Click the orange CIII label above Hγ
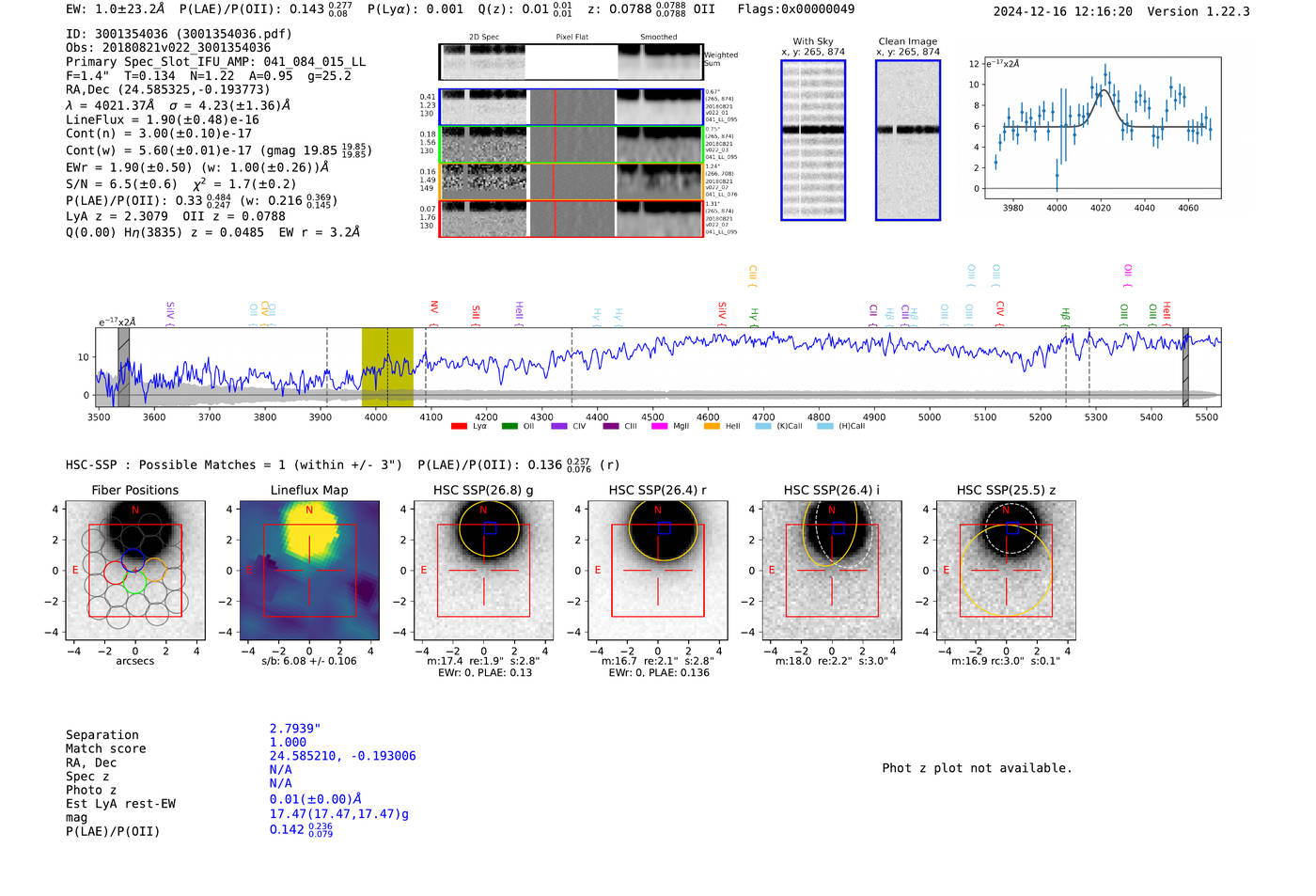The image size is (1316, 896). tap(752, 276)
